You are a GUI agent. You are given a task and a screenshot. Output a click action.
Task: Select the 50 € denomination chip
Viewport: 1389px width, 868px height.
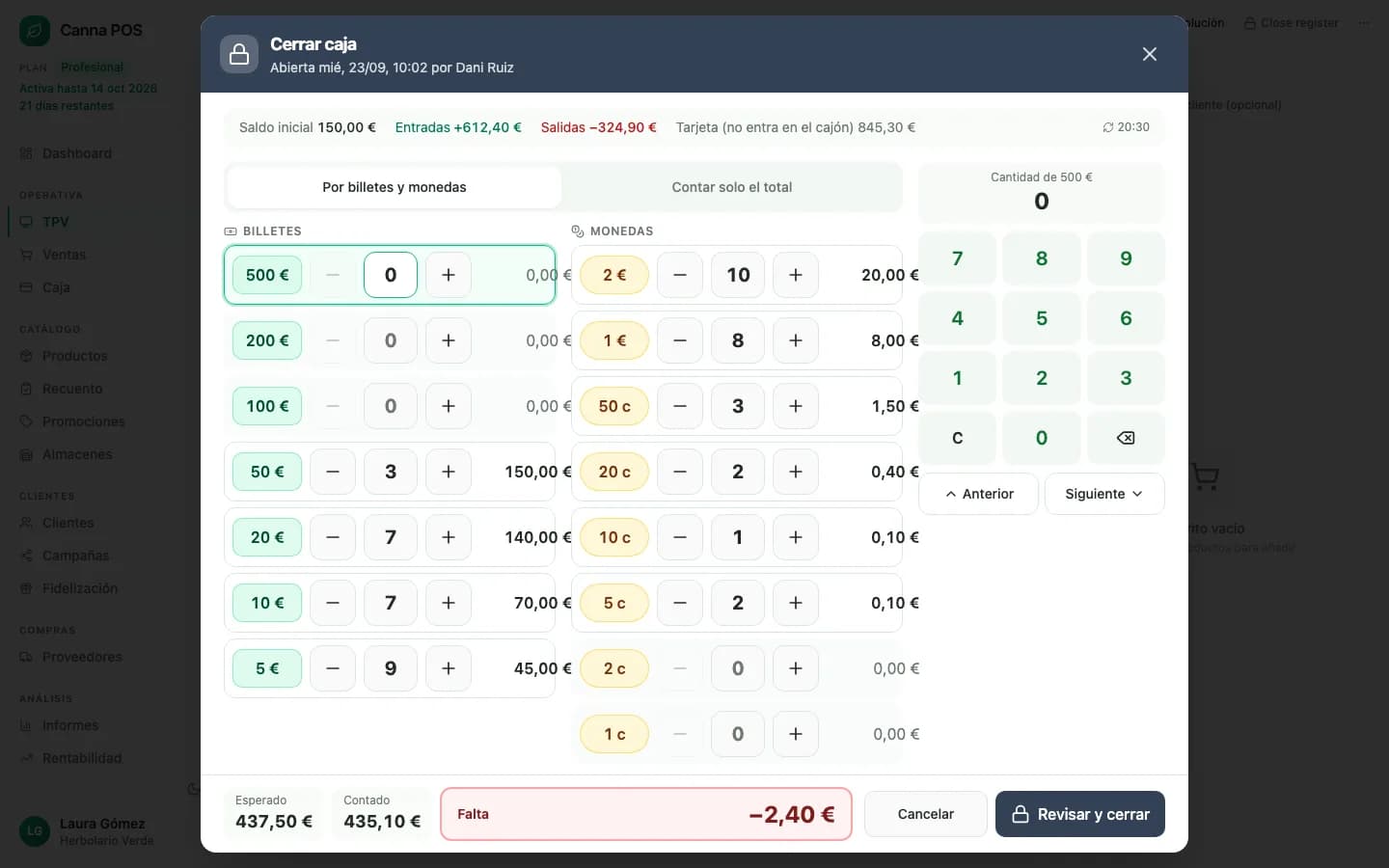click(267, 472)
